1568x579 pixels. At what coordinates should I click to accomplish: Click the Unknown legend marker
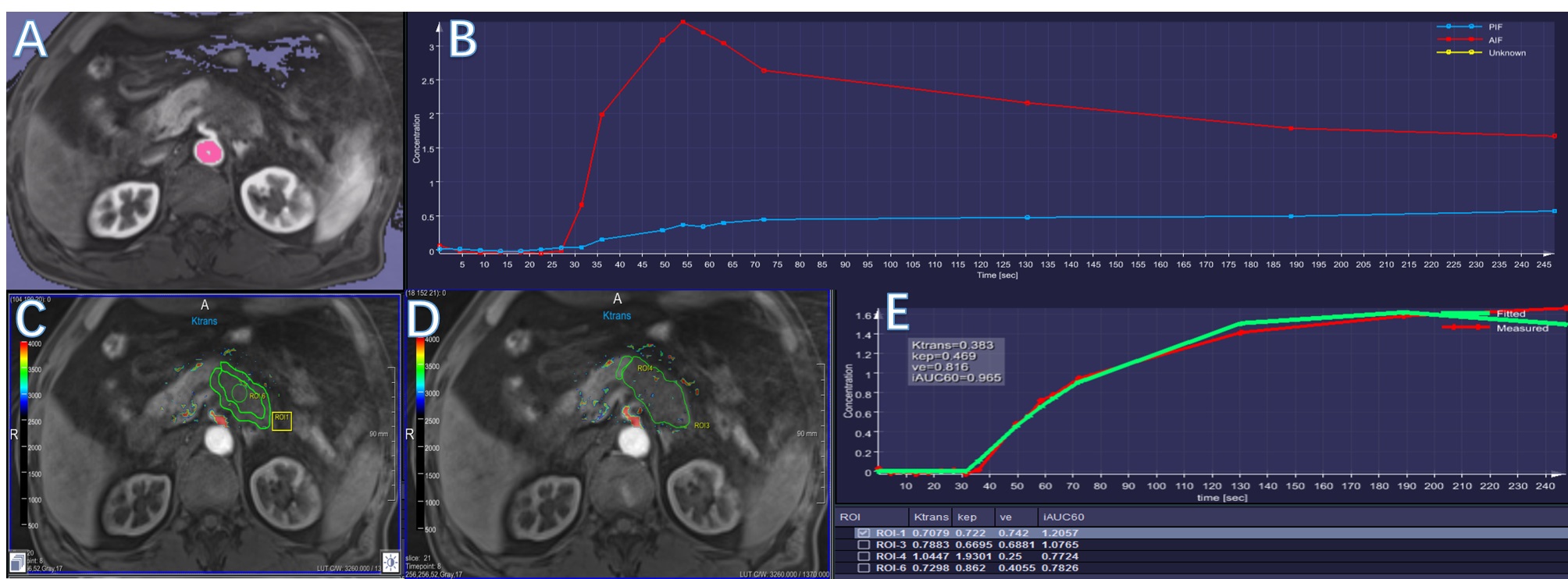[x=1459, y=53]
